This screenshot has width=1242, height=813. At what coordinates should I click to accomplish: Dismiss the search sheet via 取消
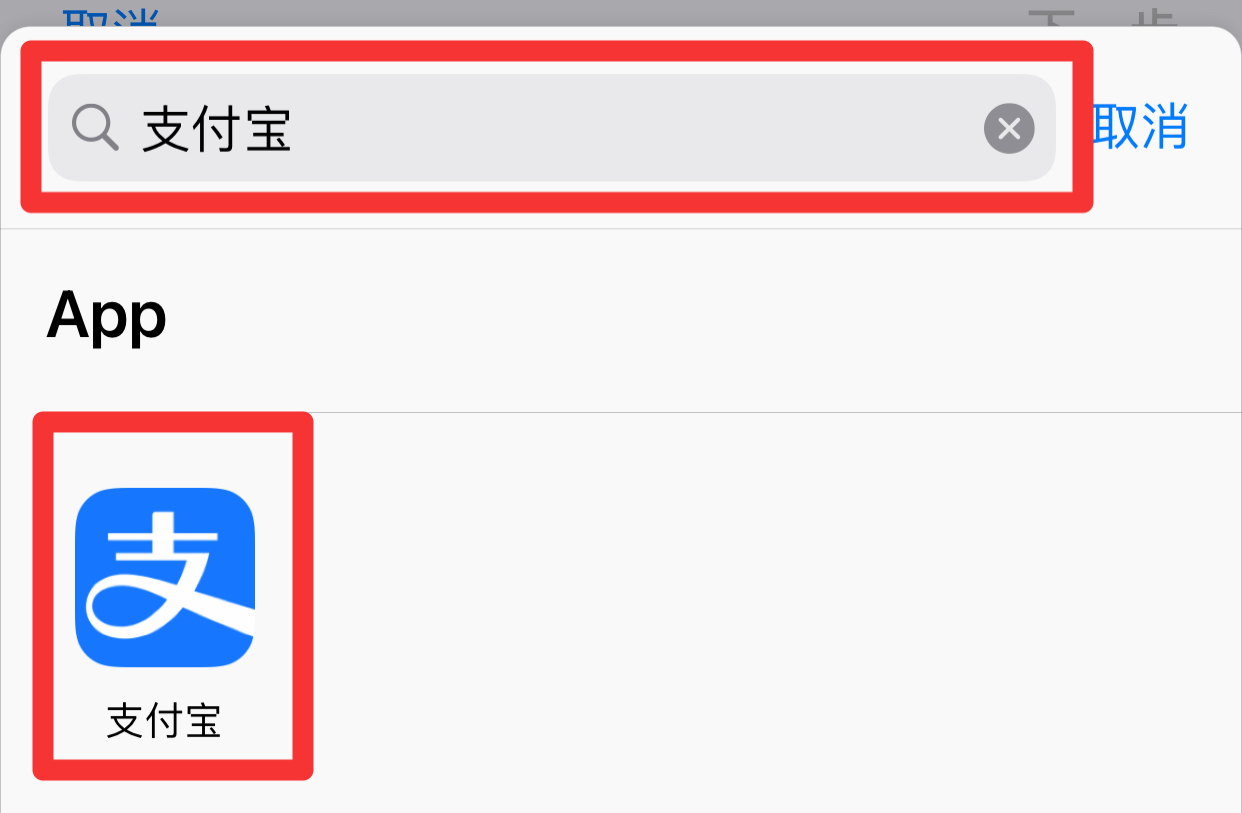click(1140, 127)
